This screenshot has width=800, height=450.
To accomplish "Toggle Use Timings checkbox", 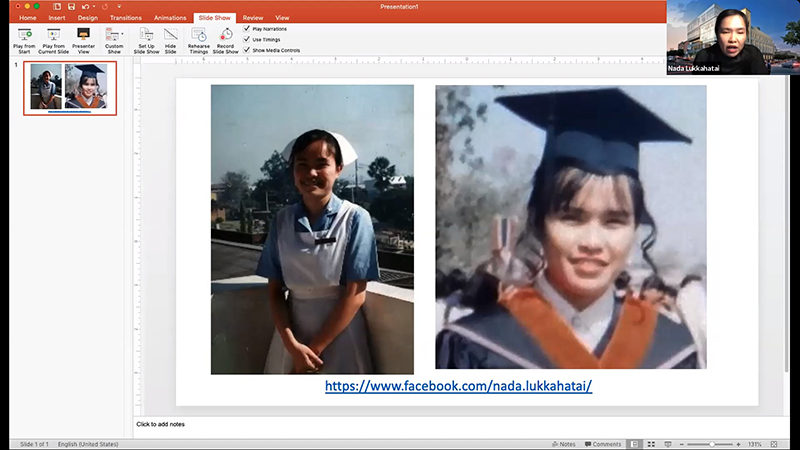I will [x=246, y=39].
